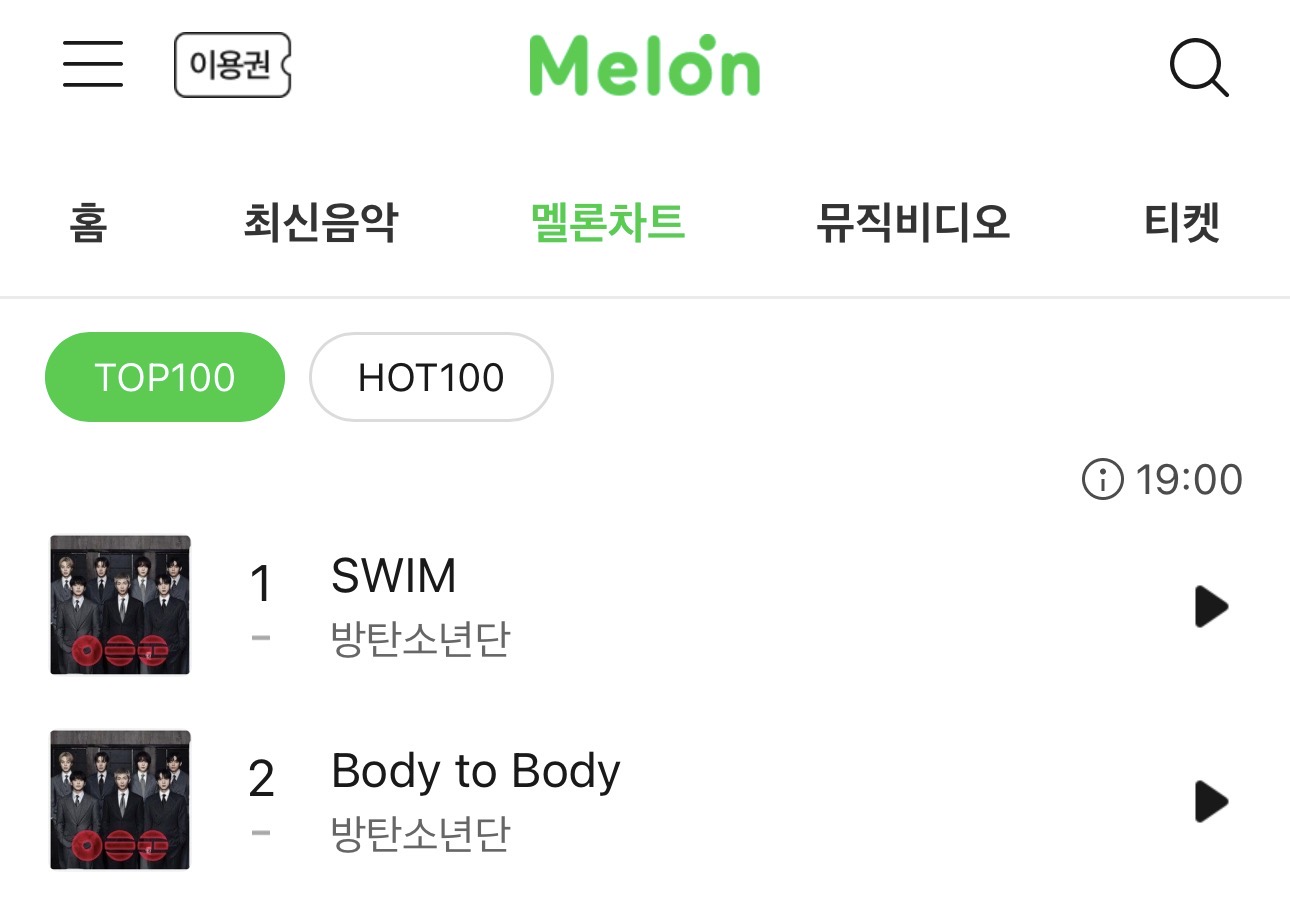Select the 멜론차트 tab
The image size is (1290, 899).
tap(608, 222)
